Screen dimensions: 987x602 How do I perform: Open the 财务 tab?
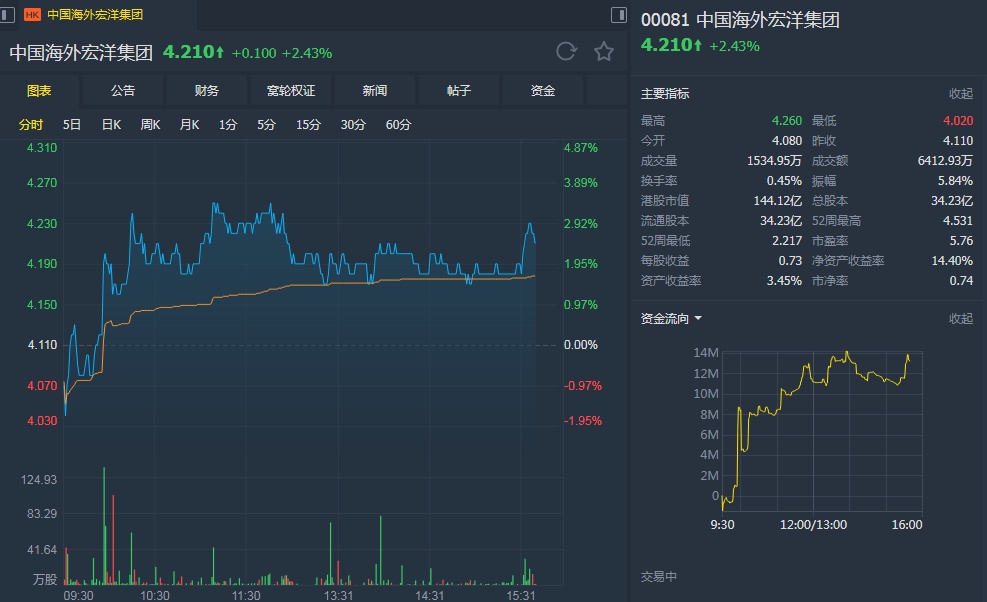pos(207,91)
